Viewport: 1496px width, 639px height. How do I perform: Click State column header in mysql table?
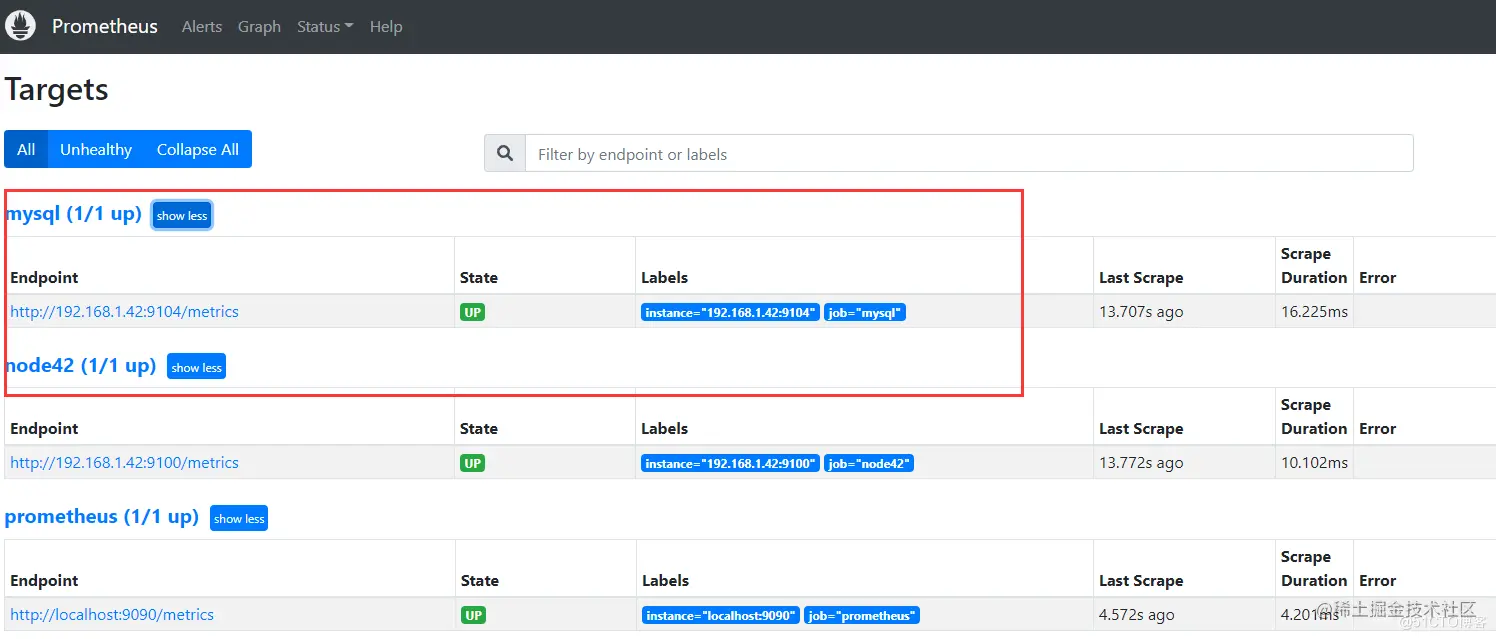pyautogui.click(x=479, y=278)
